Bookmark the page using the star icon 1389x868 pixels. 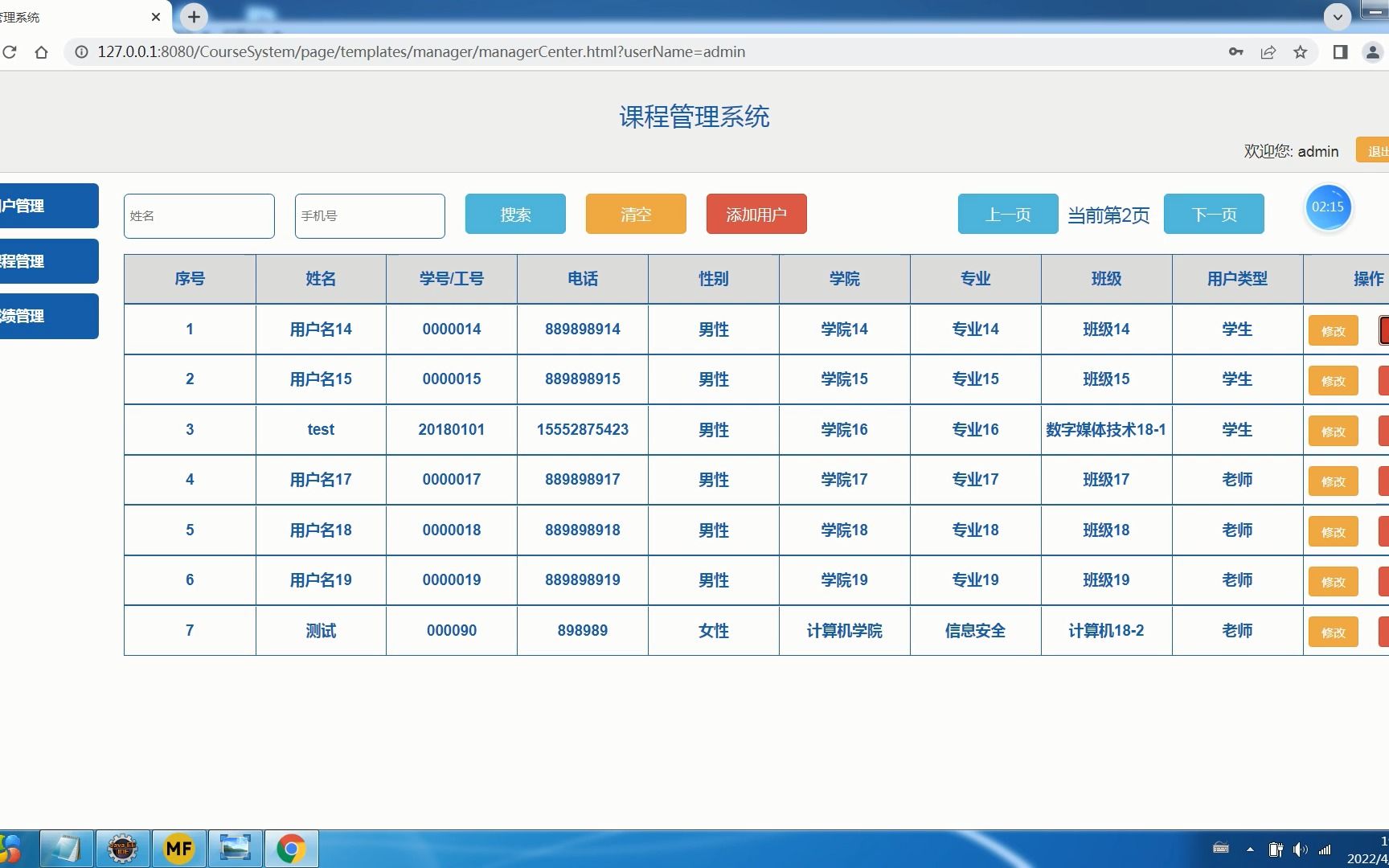coord(1300,51)
